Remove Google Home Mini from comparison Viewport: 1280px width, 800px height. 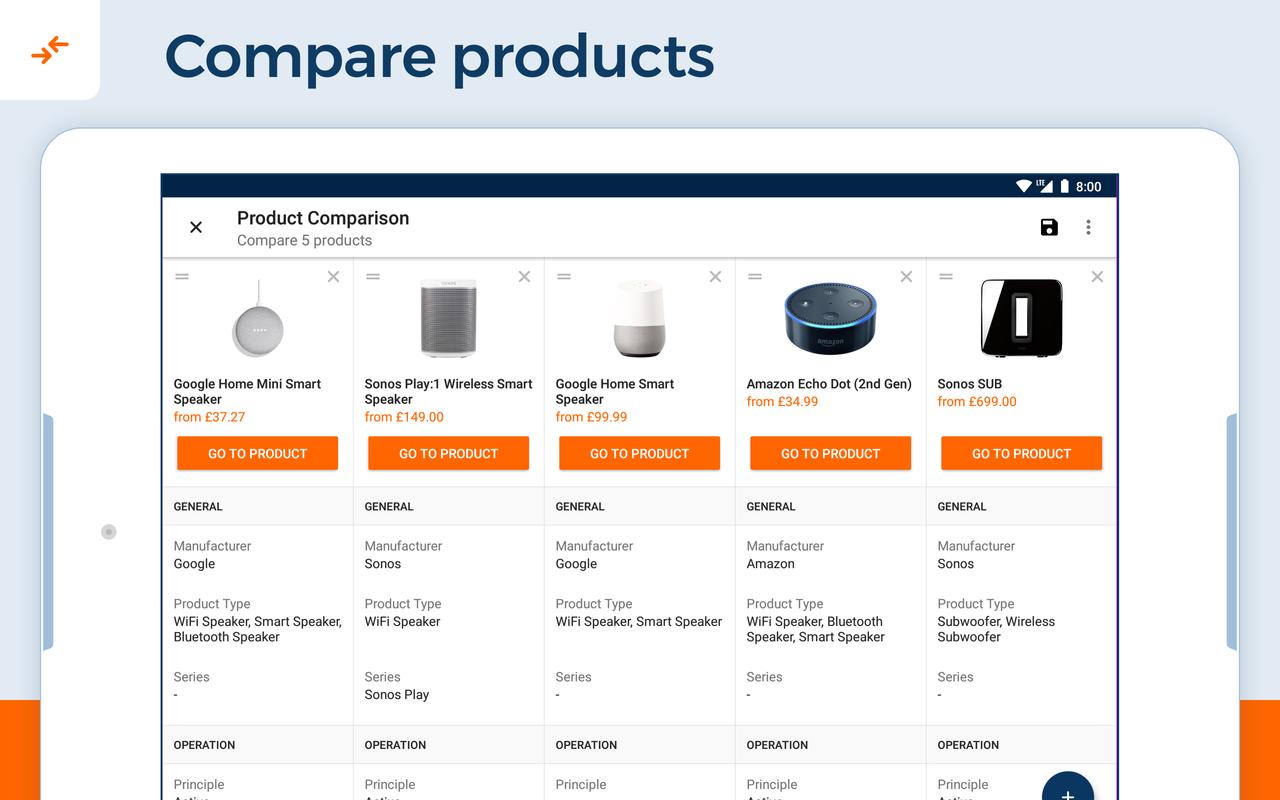[334, 277]
